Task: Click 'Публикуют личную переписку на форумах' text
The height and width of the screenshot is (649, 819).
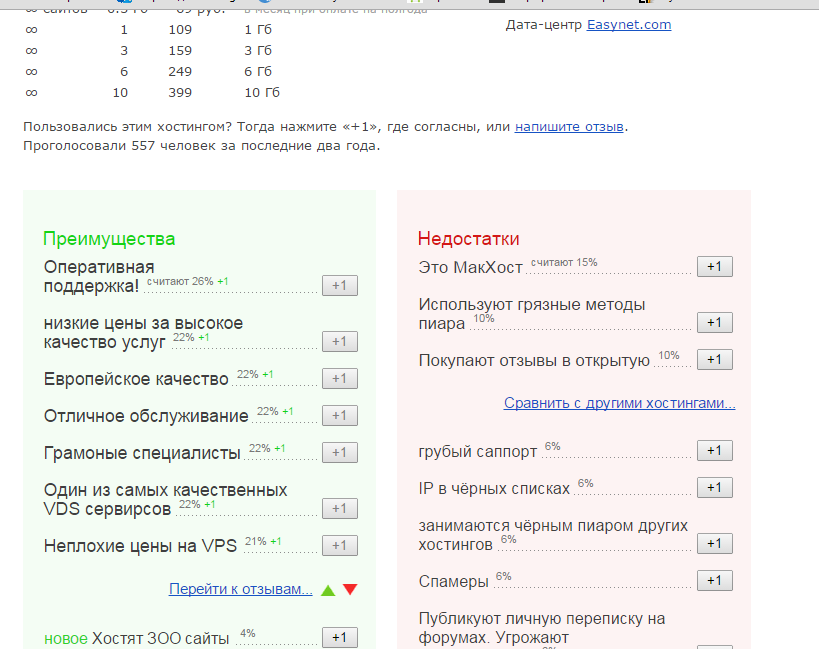Action: click(542, 628)
